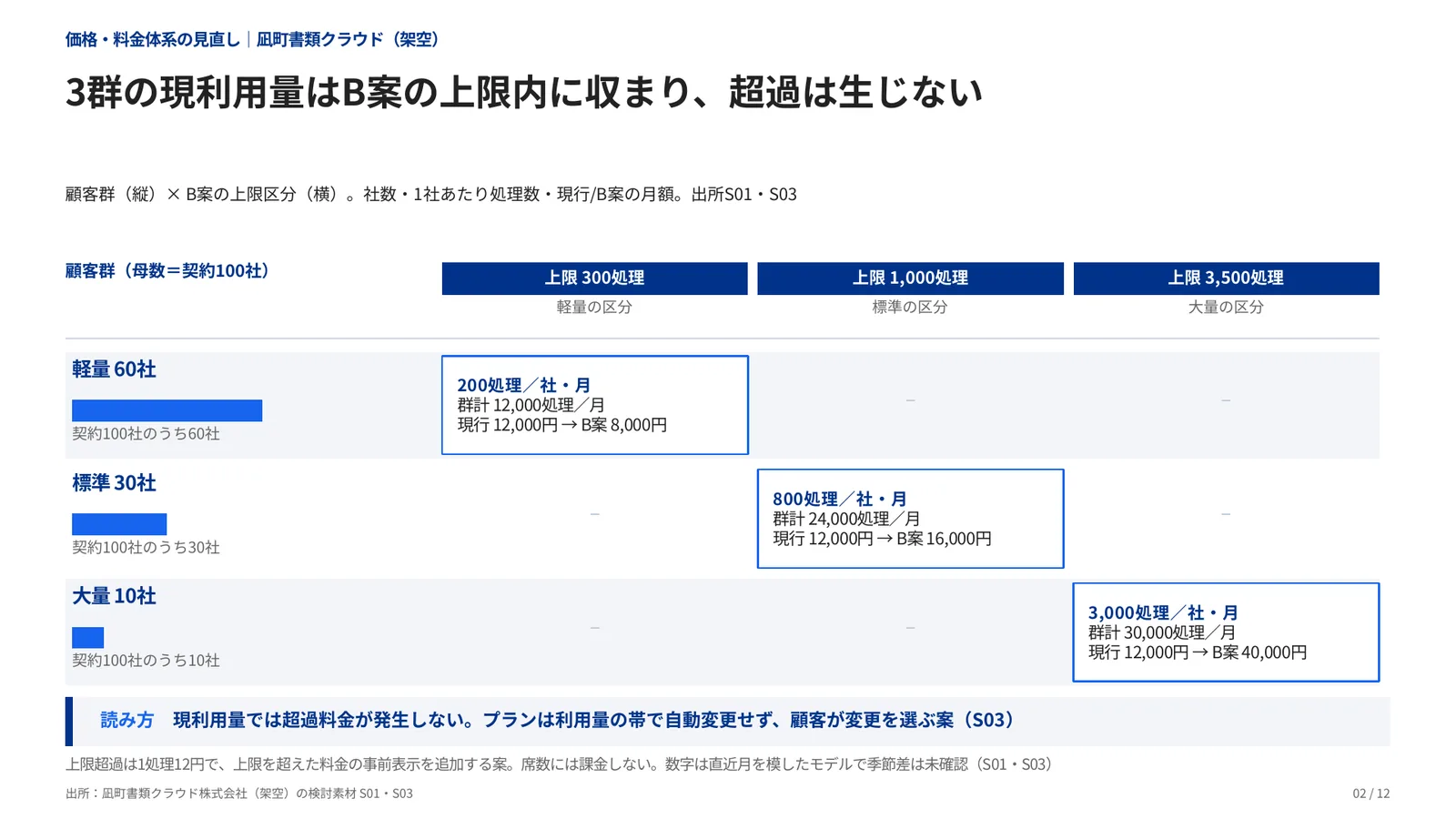The height and width of the screenshot is (819, 1456).
Task: Click '契約100社のうち10社' caption
Action: coord(147,661)
